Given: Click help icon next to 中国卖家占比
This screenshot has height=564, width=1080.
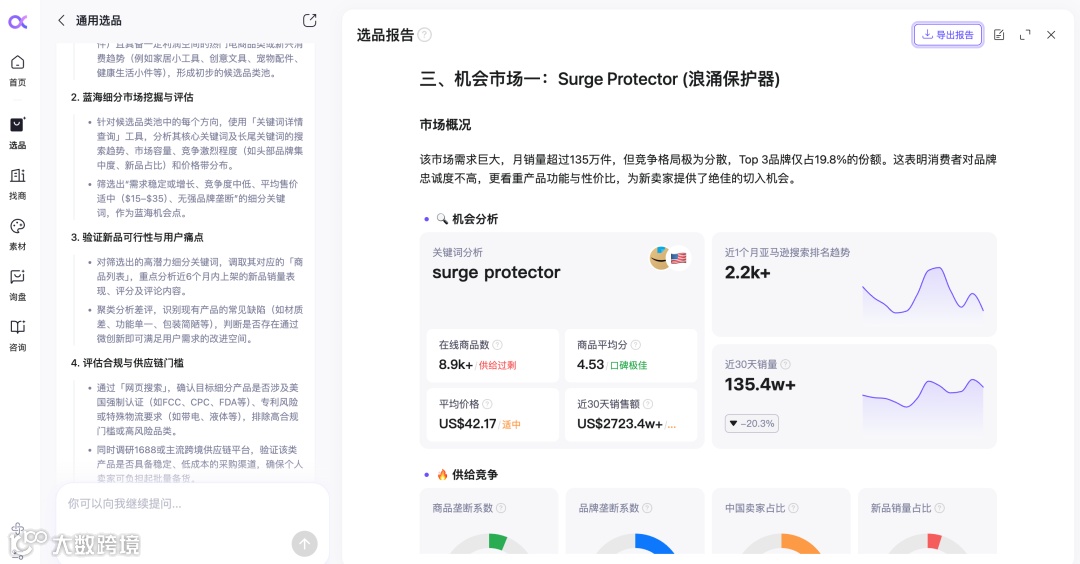Looking at the screenshot, I should click(793, 508).
